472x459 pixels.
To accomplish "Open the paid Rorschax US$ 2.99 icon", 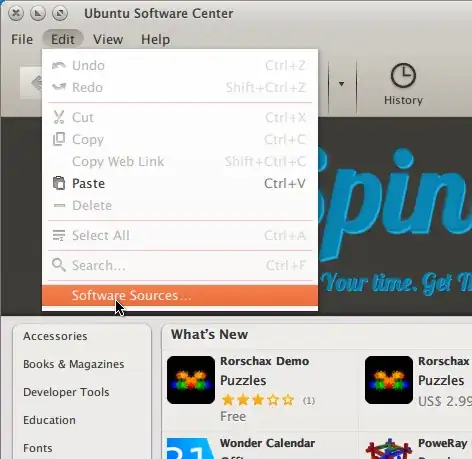I will 389,380.
